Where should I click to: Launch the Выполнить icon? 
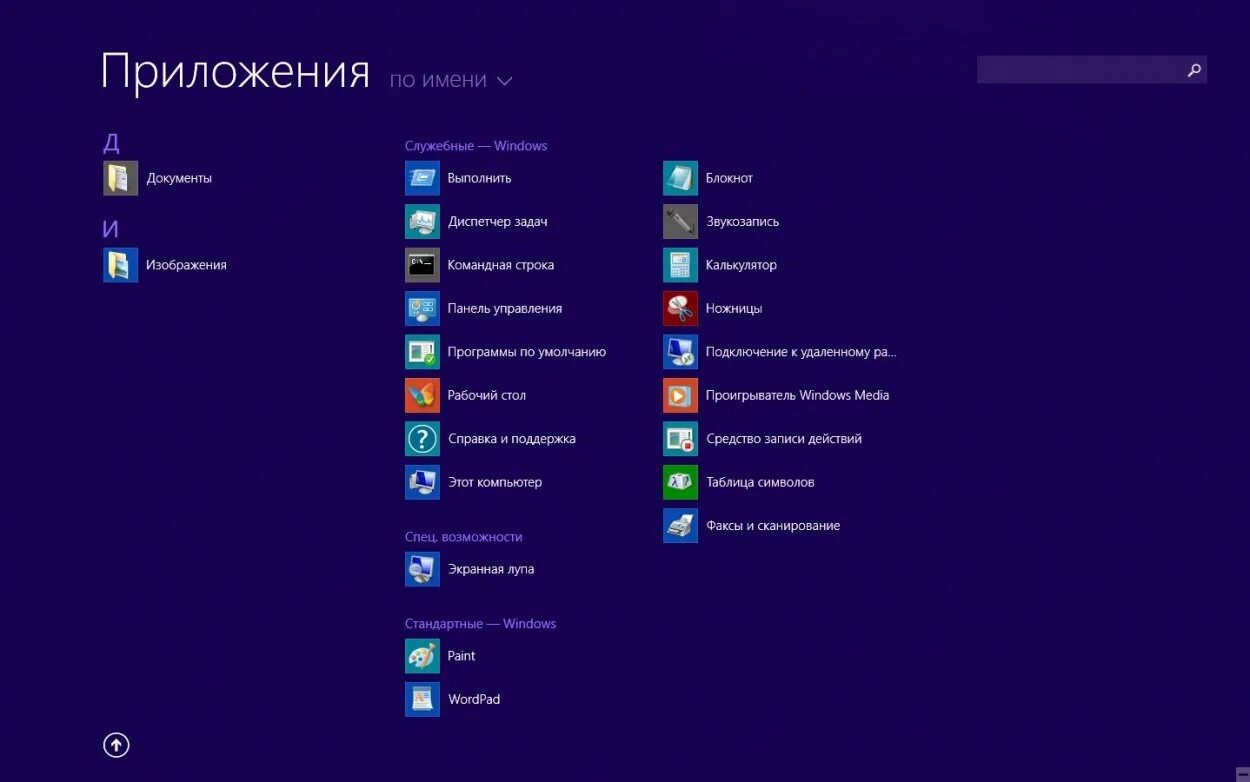tap(422, 178)
